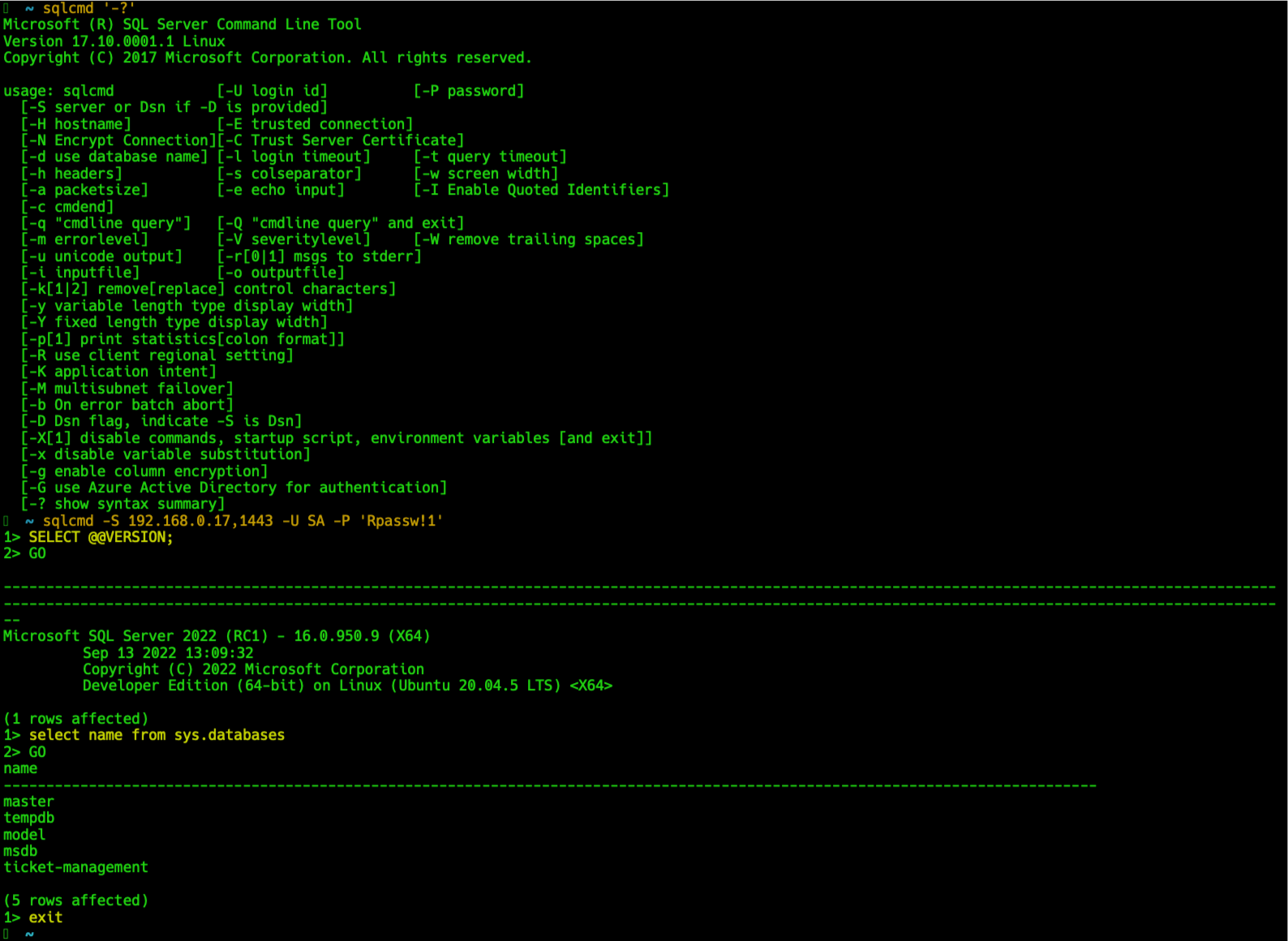Click '[-C Trust Server Certificate]' option text
1288x941 pixels.
(x=341, y=140)
